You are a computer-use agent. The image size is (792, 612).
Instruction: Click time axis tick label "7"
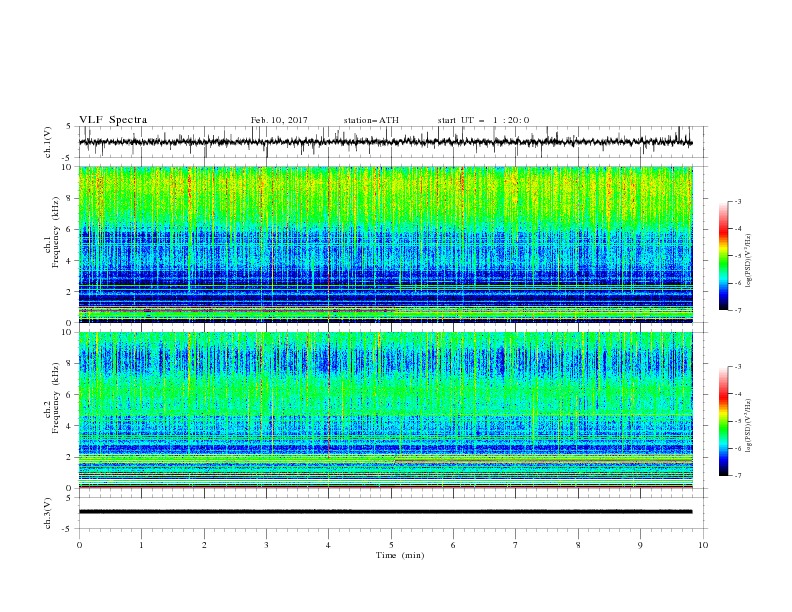coord(516,545)
